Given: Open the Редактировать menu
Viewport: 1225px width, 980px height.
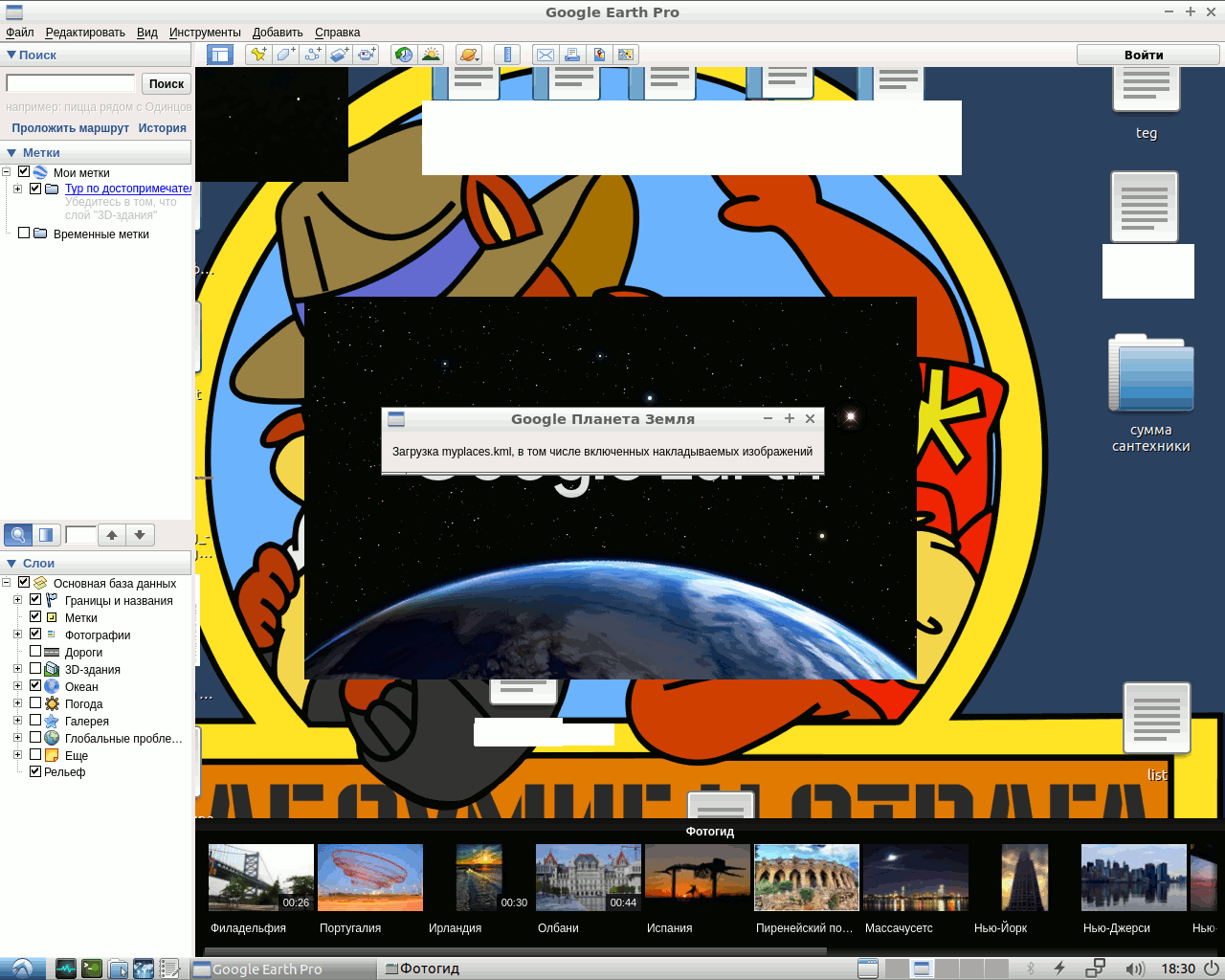Looking at the screenshot, I should (85, 33).
